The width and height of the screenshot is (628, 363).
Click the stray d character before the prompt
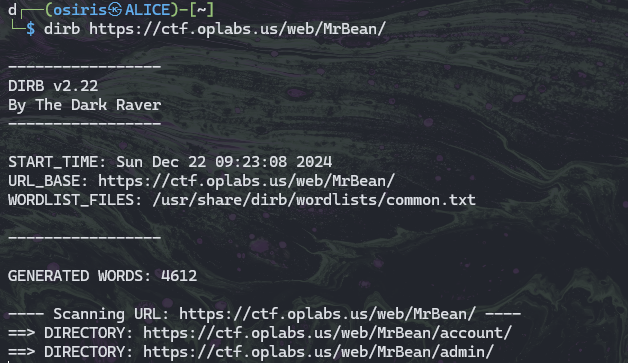coord(12,10)
